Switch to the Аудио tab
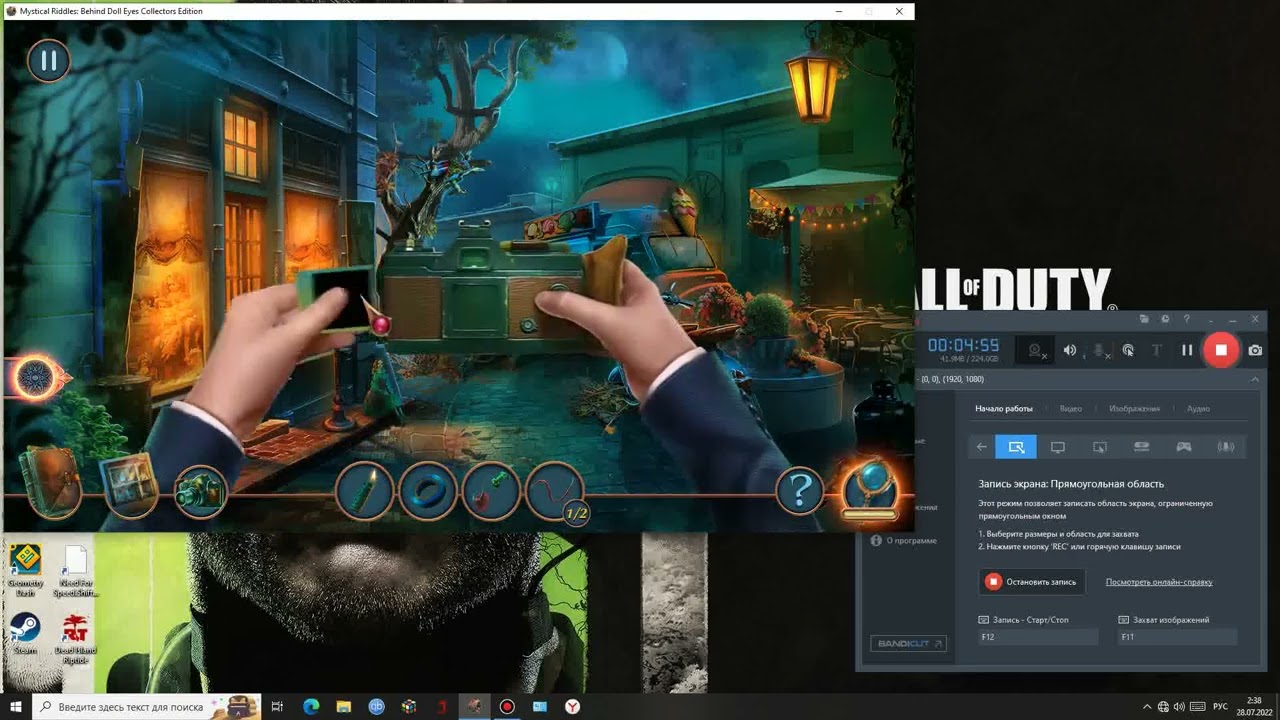 coord(1198,408)
